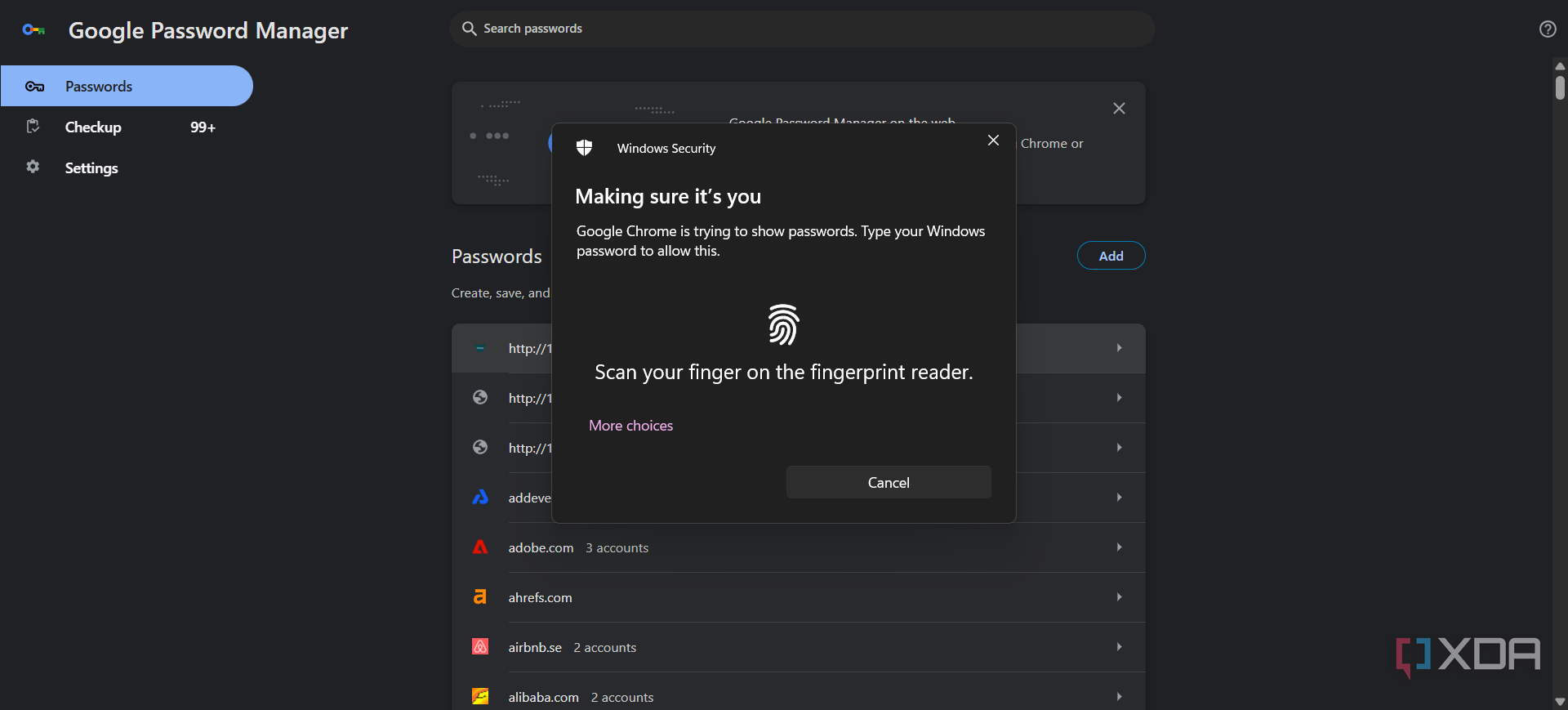Click the Passwords key icon in sidebar

(x=34, y=87)
